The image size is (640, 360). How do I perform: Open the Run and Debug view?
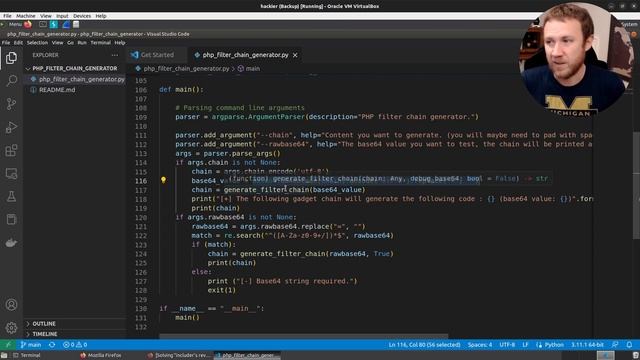pos(11,127)
